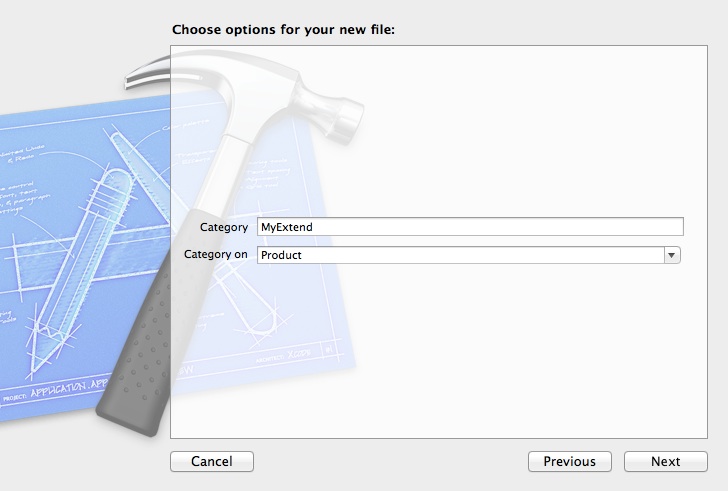Image resolution: width=728 pixels, height=491 pixels.
Task: Click the Product text in the combo box
Action: (x=281, y=255)
